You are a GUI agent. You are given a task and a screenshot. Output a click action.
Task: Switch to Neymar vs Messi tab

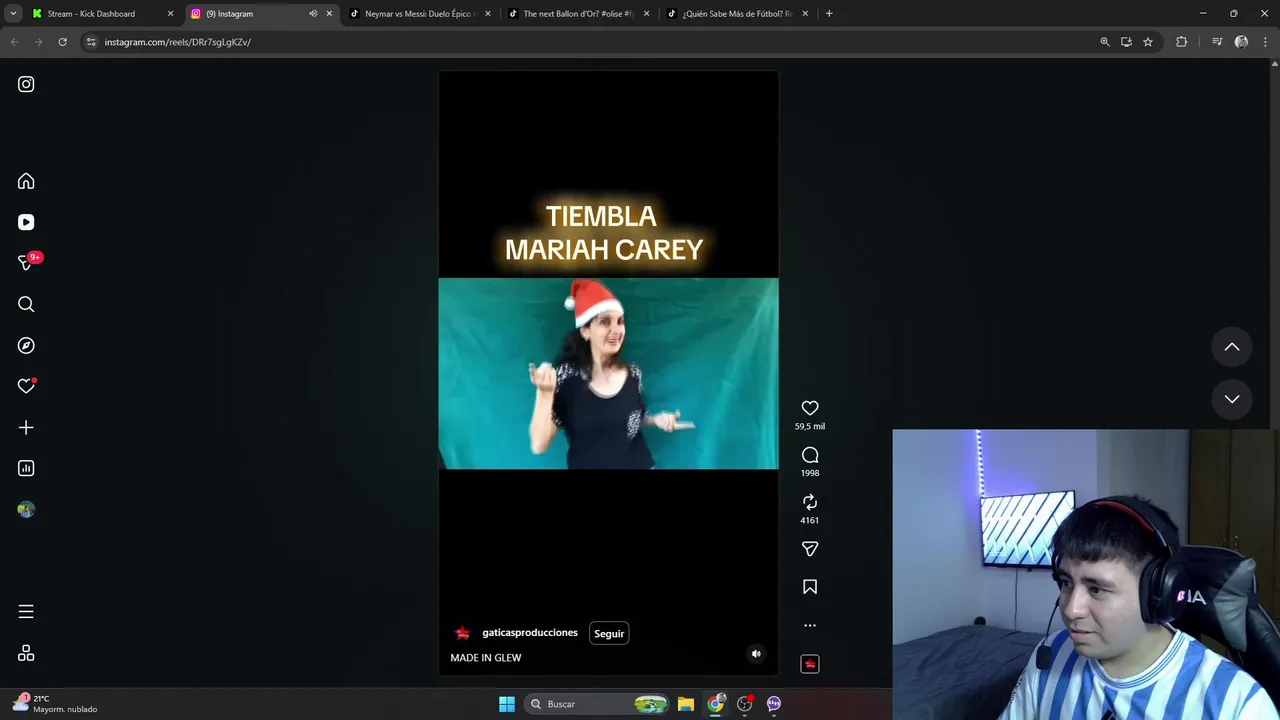(418, 14)
